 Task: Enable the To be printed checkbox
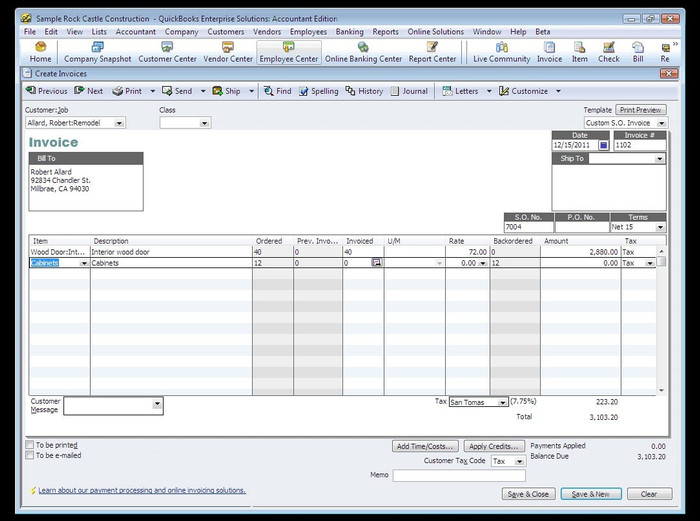(29, 445)
